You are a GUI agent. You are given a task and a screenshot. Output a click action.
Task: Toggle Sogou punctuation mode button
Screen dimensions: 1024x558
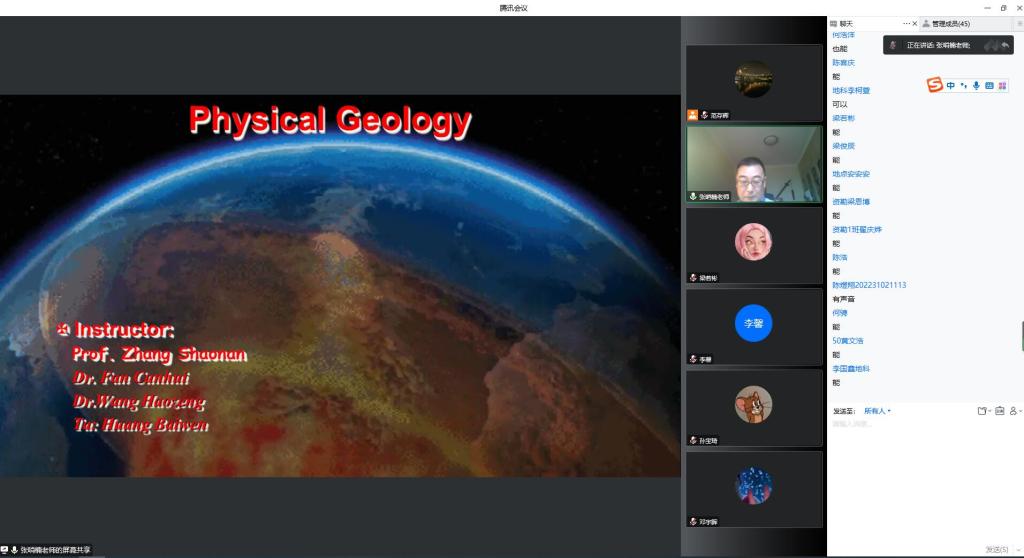tap(963, 86)
